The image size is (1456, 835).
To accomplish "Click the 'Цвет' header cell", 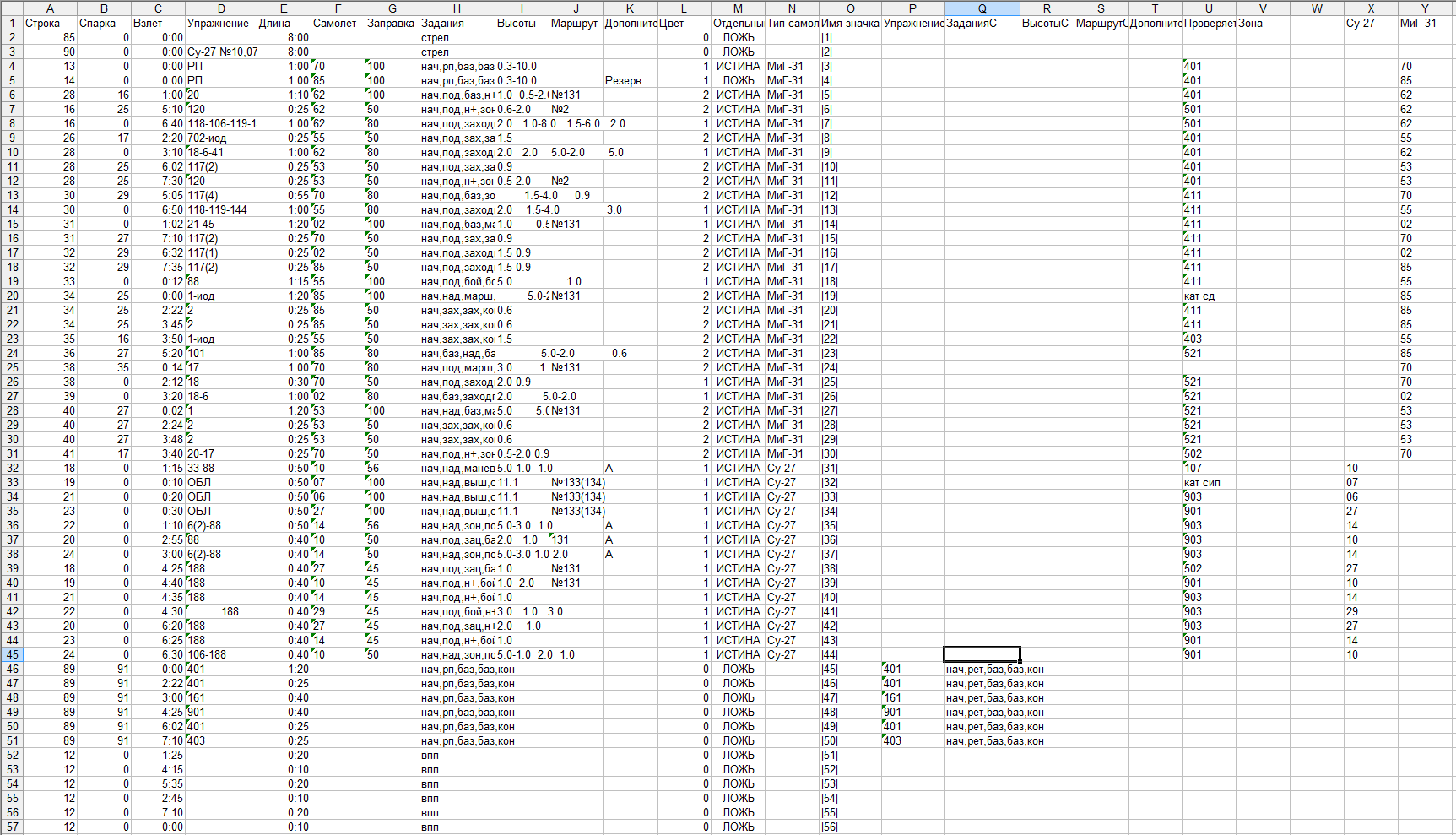I will pyautogui.click(x=684, y=23).
